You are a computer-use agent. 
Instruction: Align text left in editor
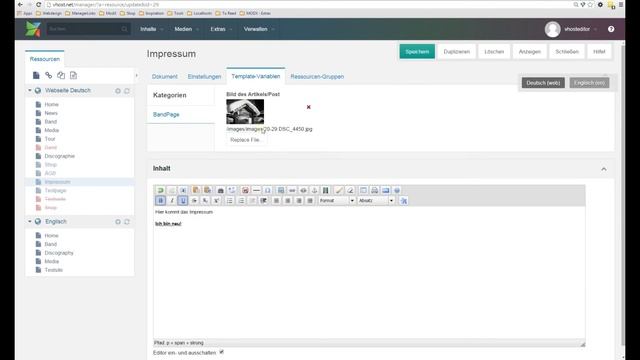tap(276, 200)
